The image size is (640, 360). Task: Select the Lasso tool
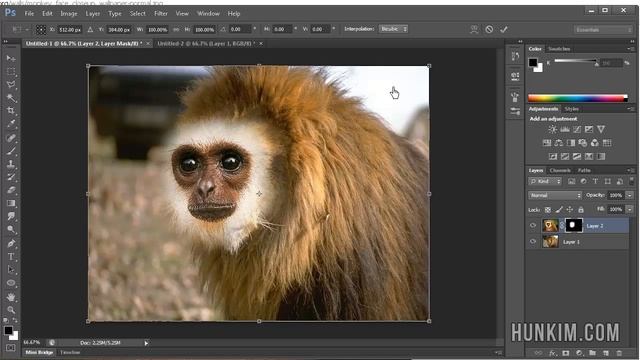pos(11,84)
